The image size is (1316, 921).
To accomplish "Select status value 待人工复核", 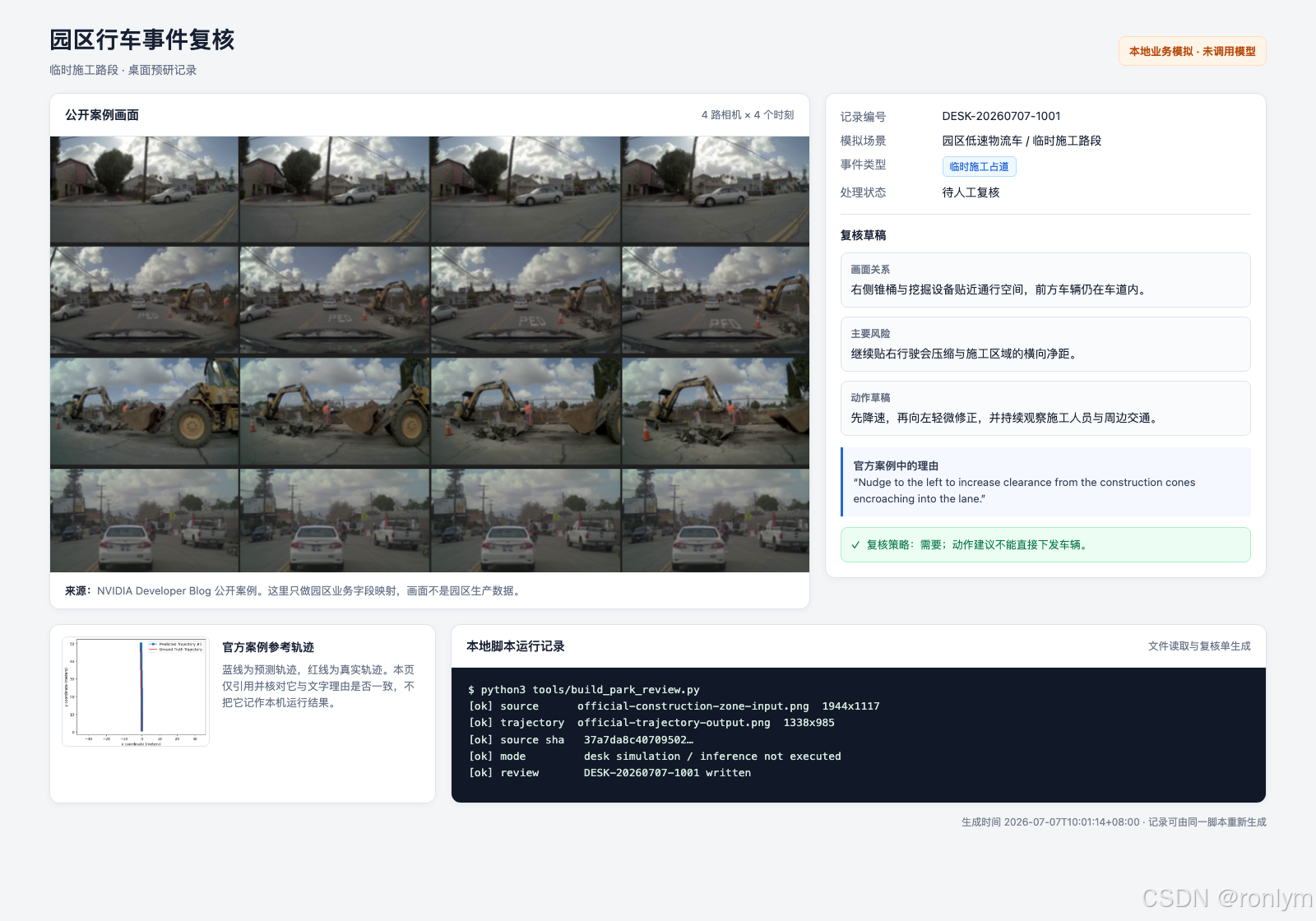I will tap(971, 192).
